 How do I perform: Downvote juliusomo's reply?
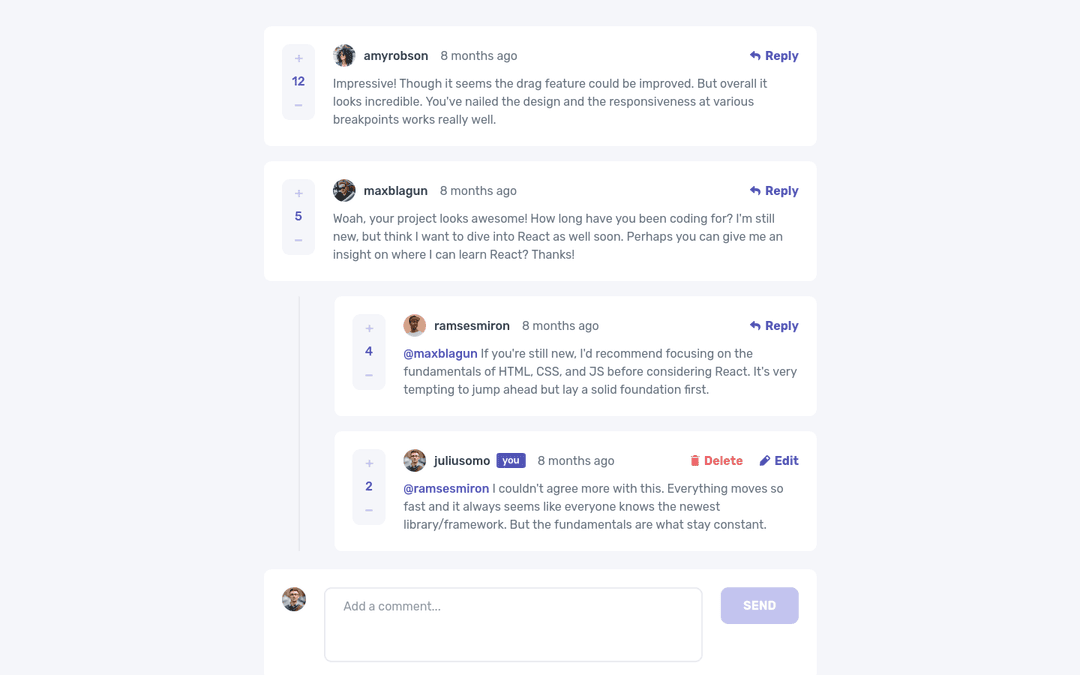(369, 510)
